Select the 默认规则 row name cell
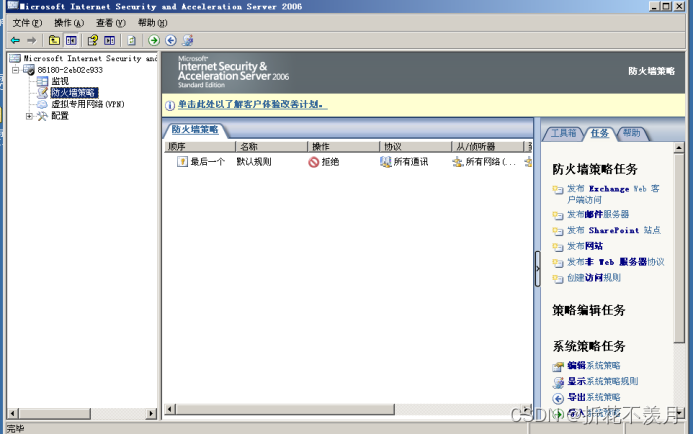This screenshot has width=693, height=435. (254, 162)
